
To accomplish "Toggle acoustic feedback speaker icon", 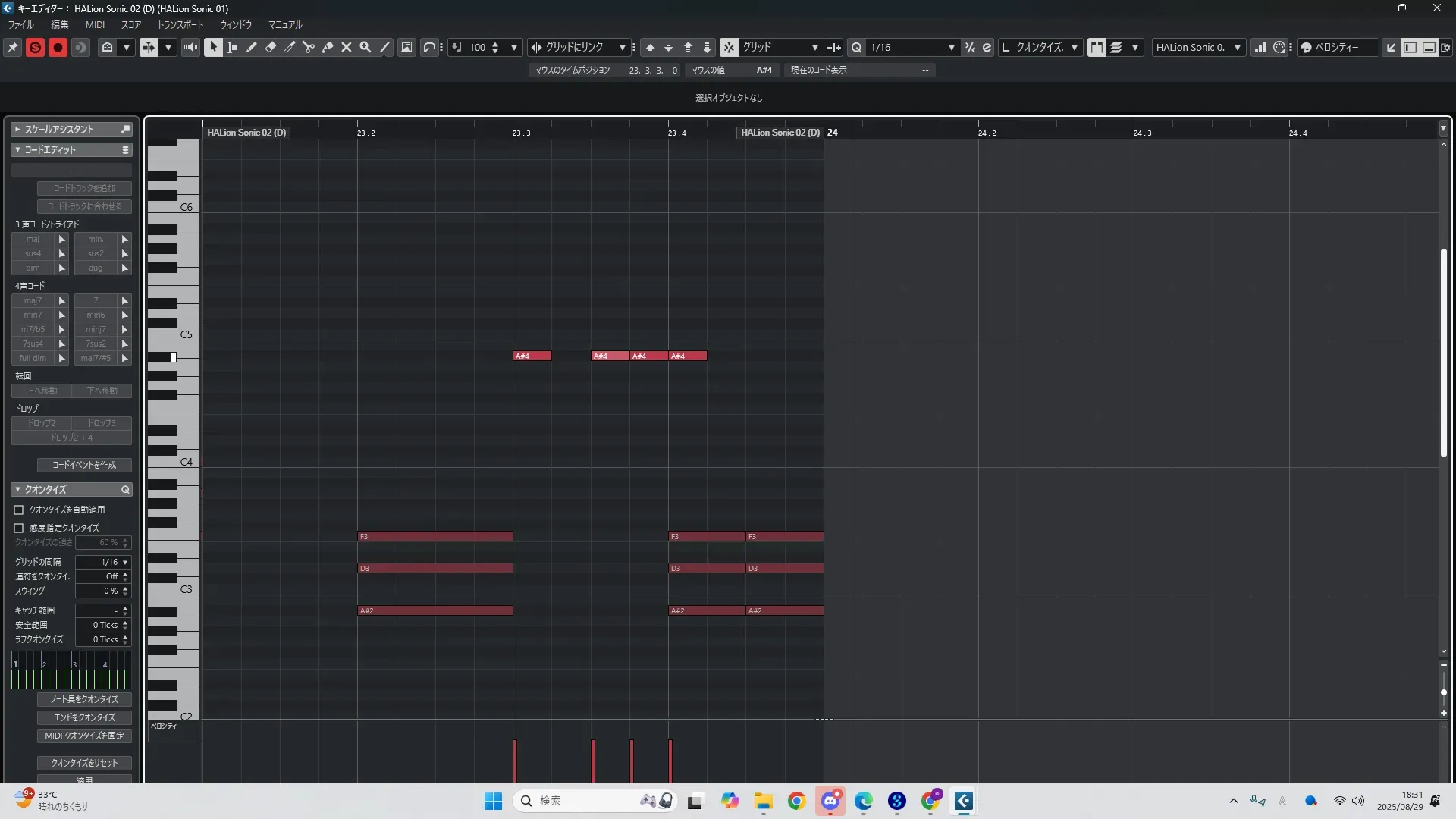I will (x=190, y=47).
